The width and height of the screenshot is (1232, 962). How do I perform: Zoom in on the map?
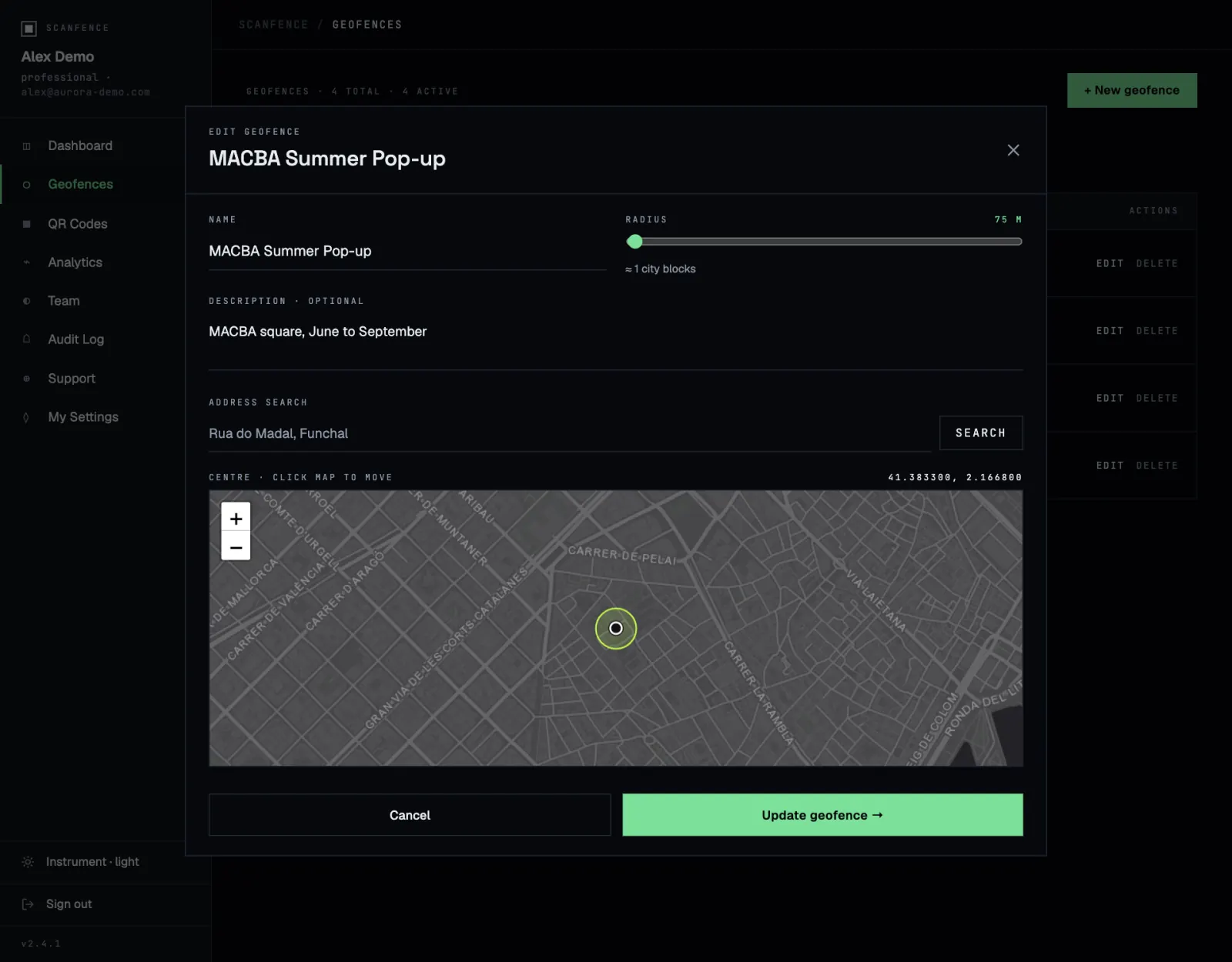pos(236,519)
